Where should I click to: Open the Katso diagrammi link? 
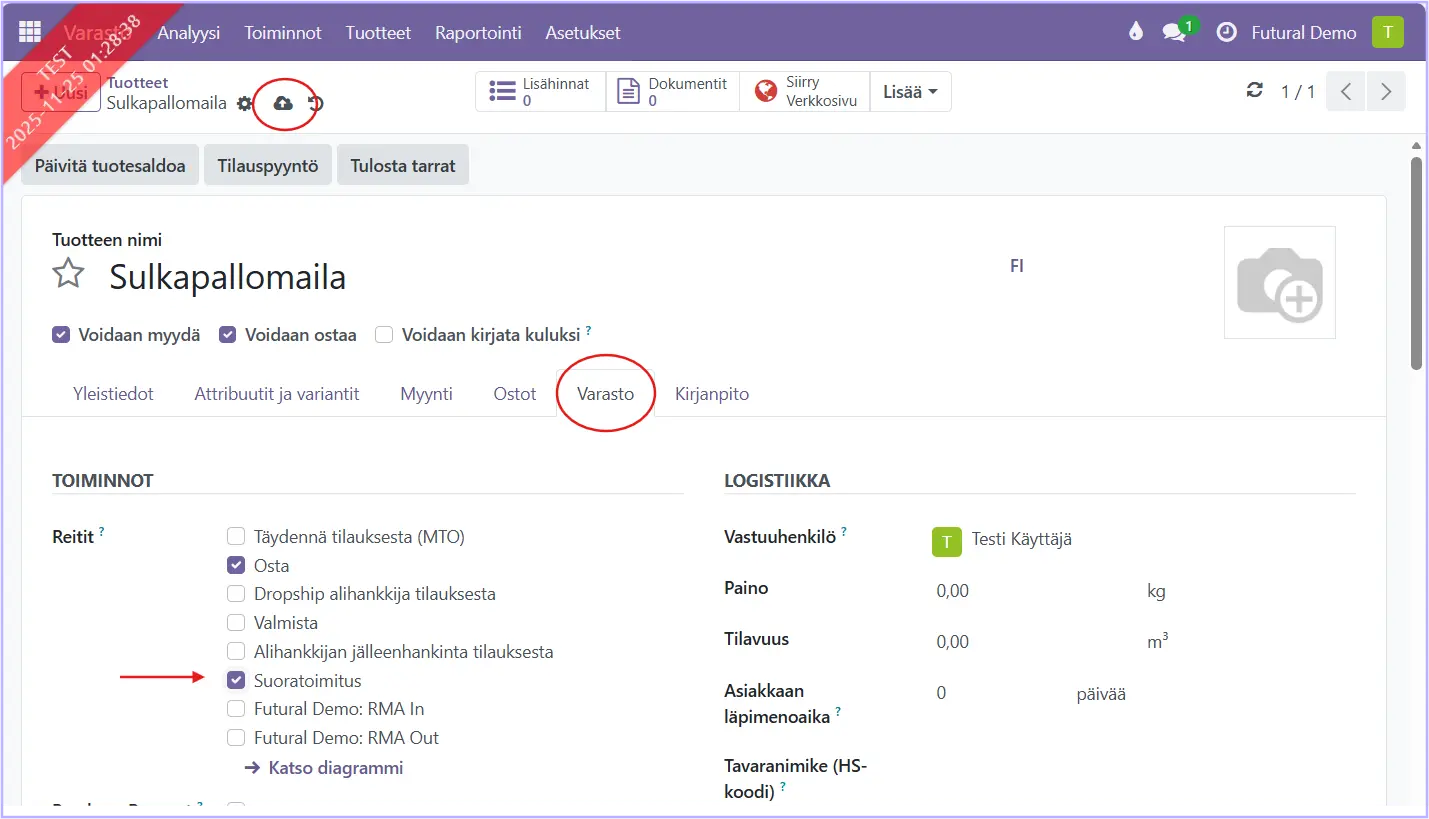coord(335,768)
